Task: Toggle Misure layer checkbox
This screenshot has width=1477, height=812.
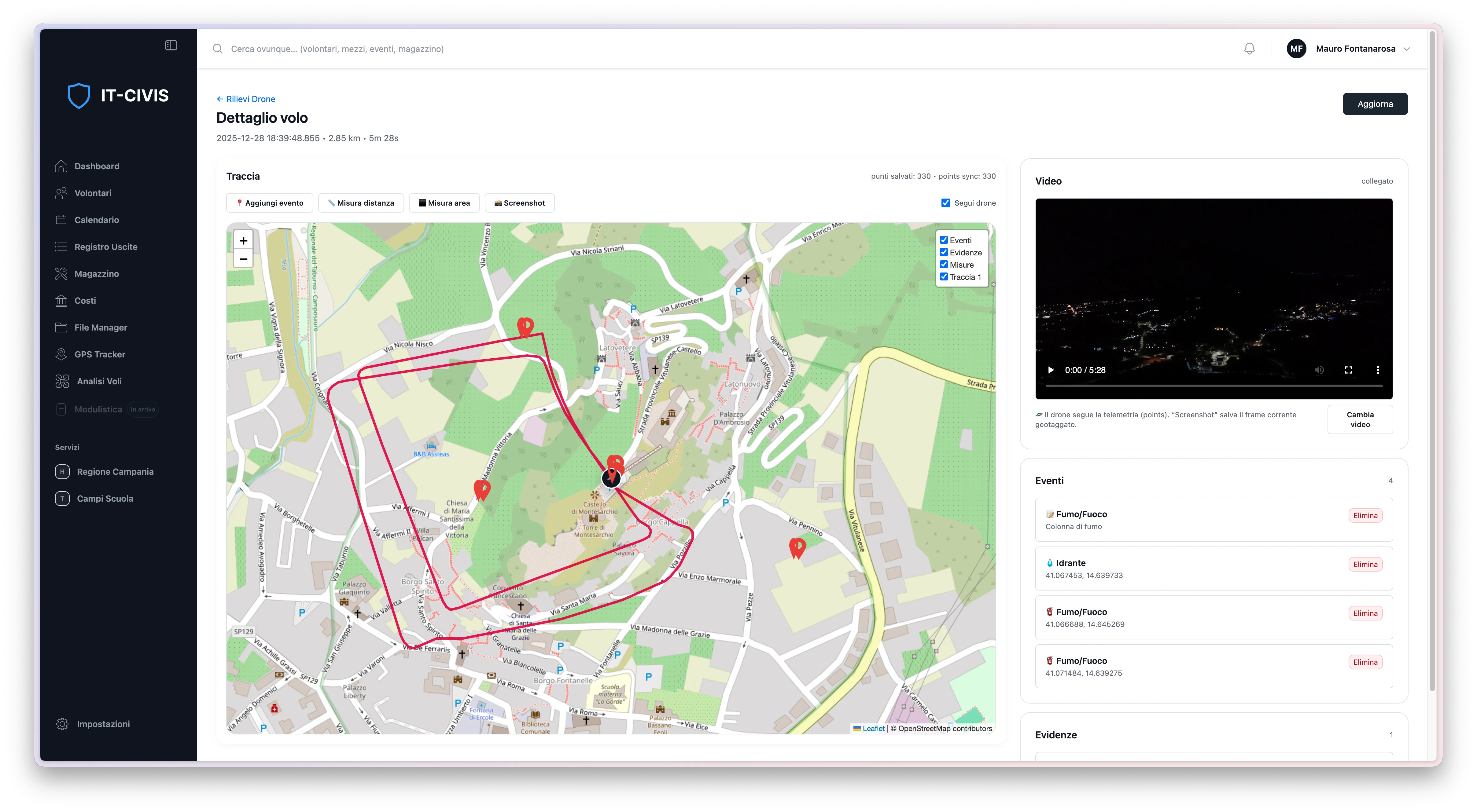Action: pos(944,264)
